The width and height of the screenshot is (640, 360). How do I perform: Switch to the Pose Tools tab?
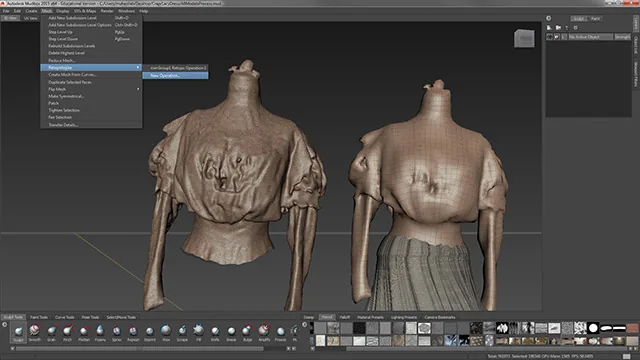(x=90, y=317)
